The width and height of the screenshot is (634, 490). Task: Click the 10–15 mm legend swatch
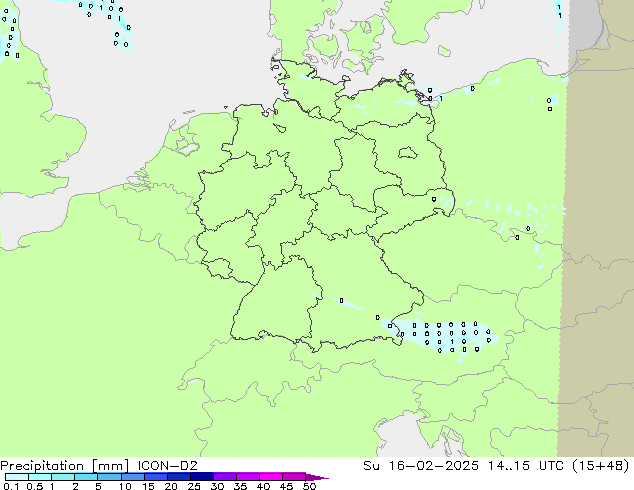point(132,477)
